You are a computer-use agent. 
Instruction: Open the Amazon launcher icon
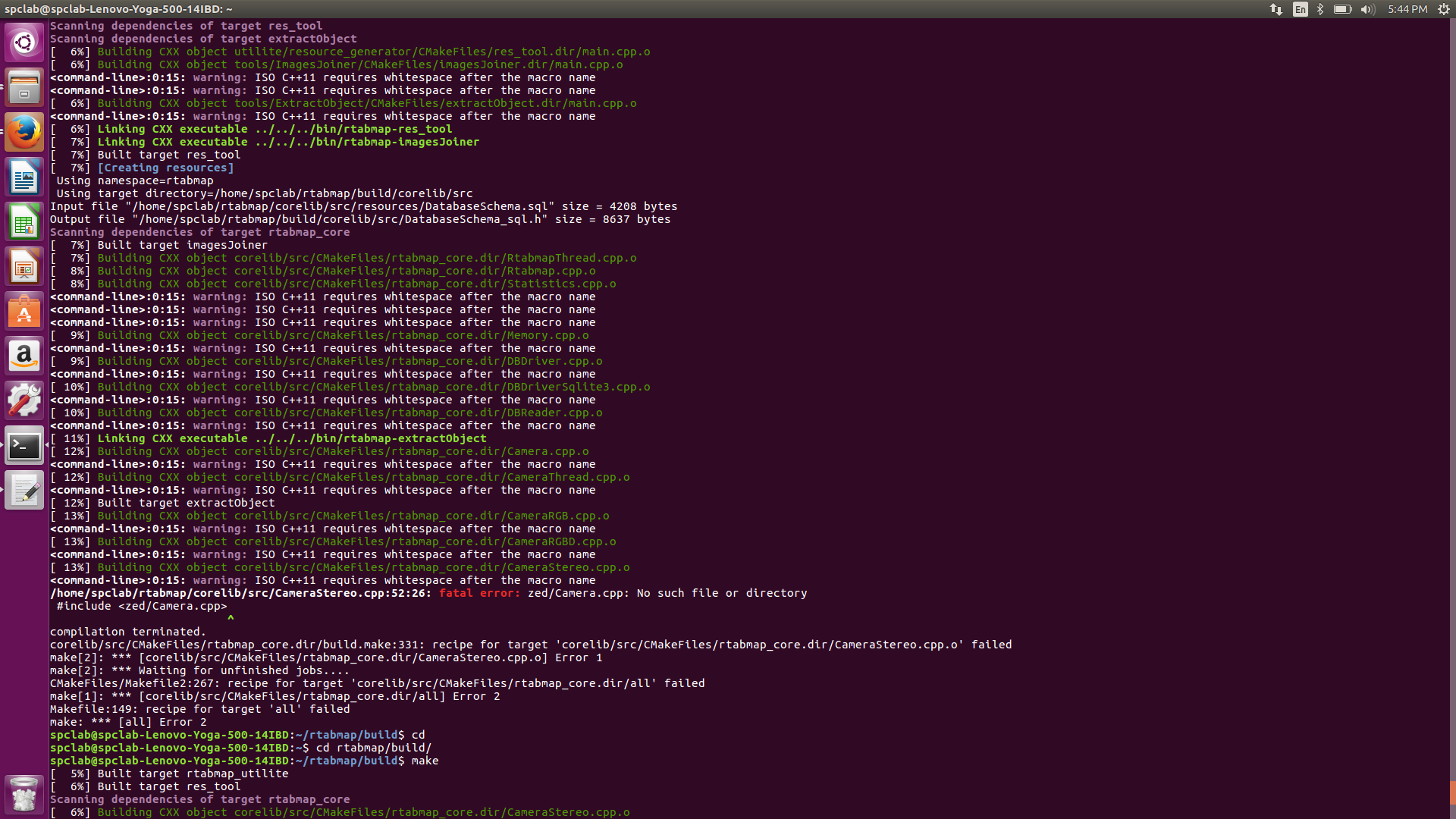click(24, 356)
